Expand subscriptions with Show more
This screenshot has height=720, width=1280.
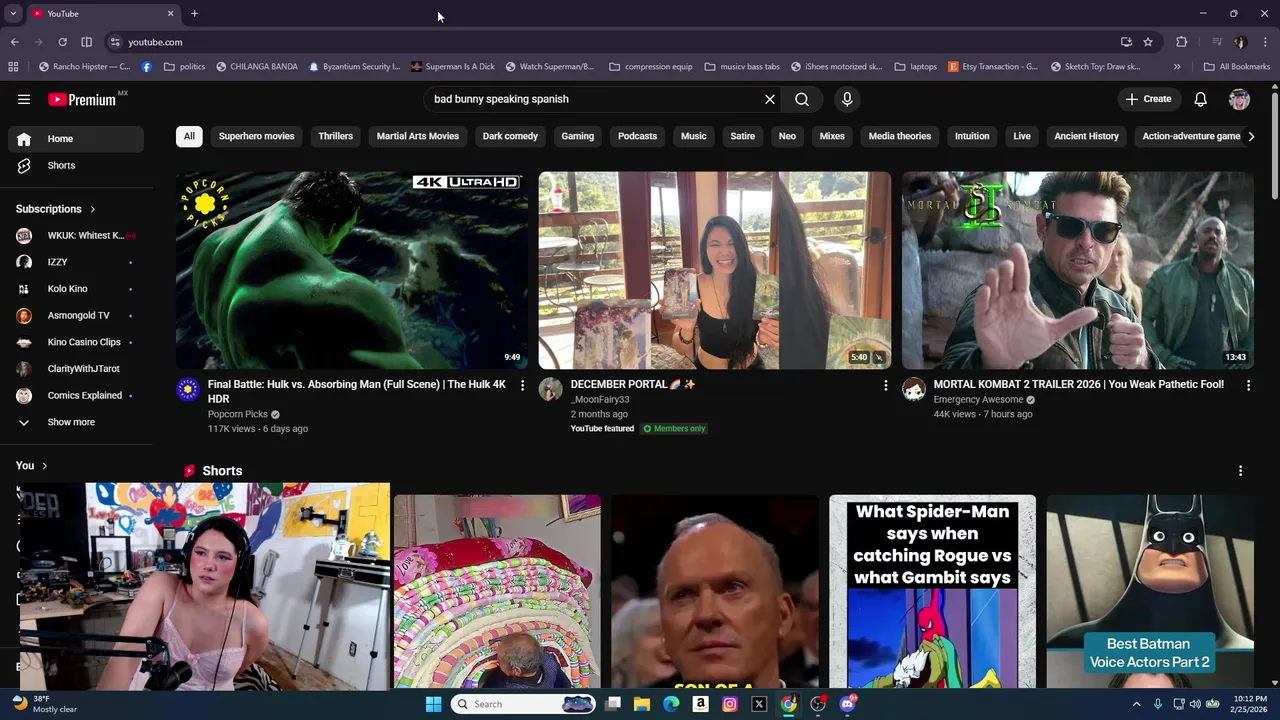click(x=76, y=422)
